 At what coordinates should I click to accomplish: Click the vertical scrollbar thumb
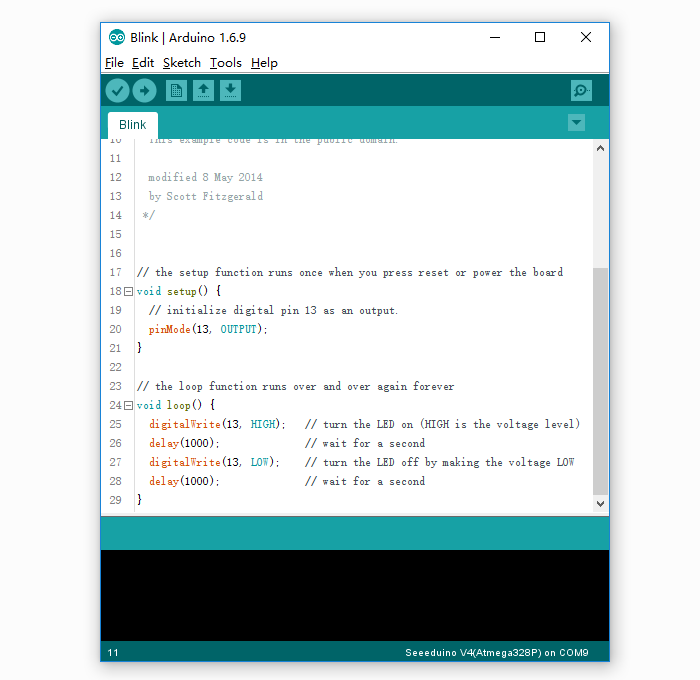600,381
